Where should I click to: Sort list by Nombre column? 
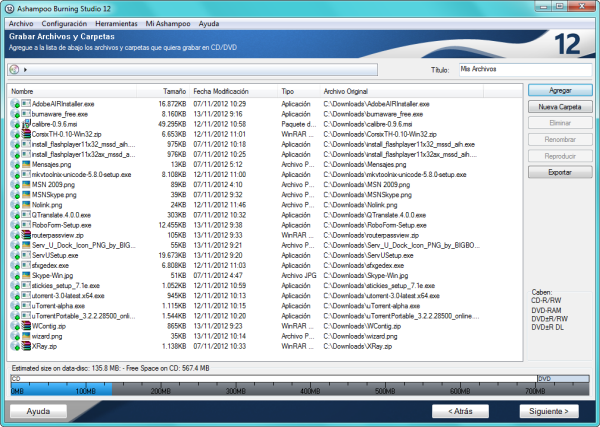[72, 91]
